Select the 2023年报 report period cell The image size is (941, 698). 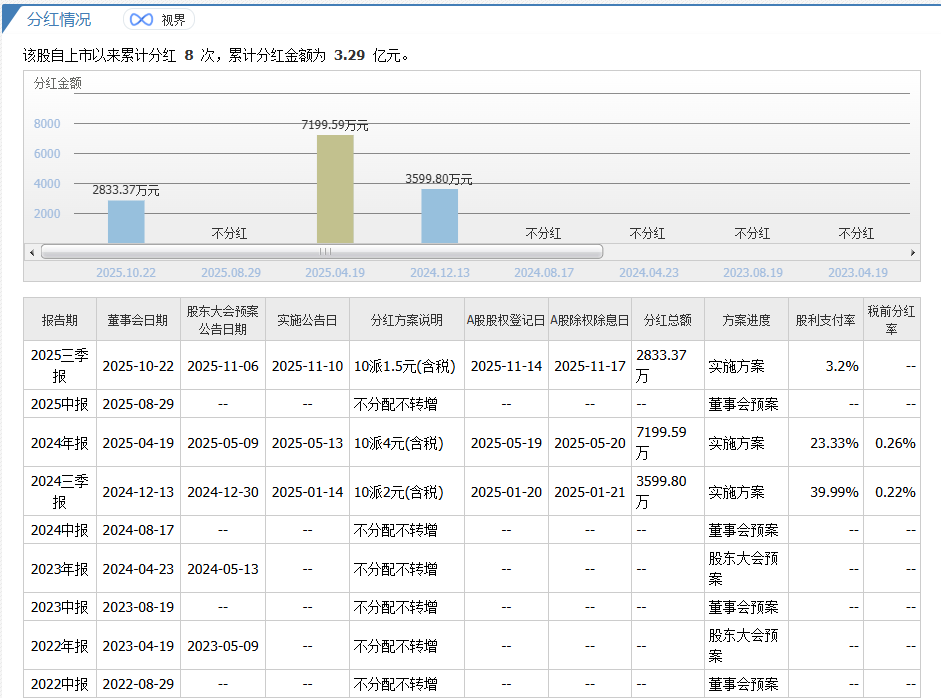[x=60, y=568]
